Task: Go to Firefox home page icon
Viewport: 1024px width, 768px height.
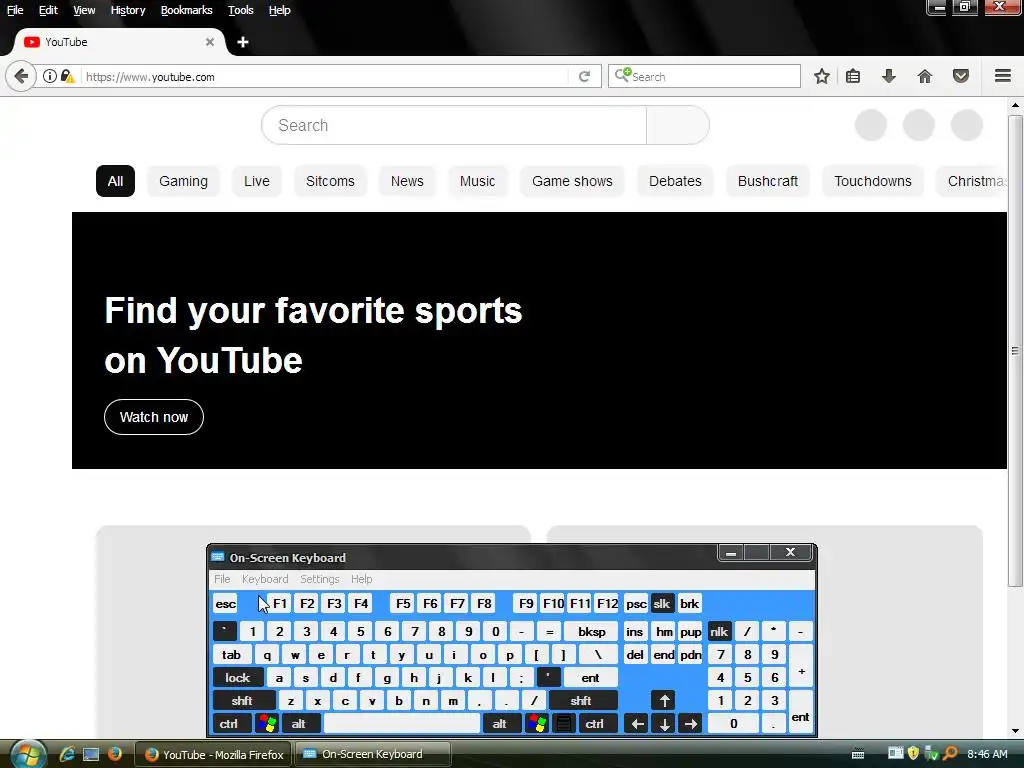Action: 925,76
